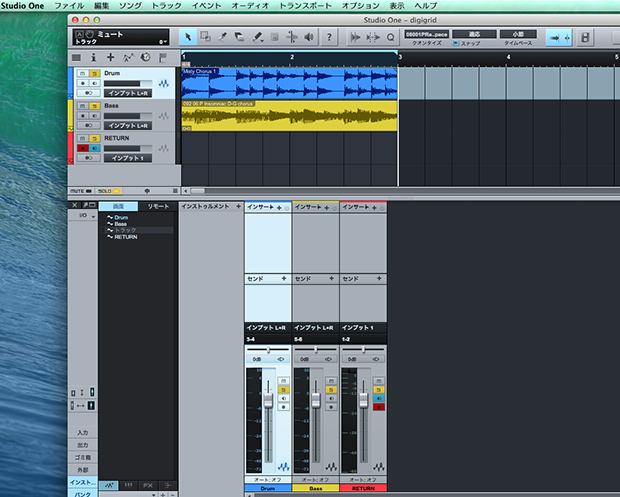Image resolution: width=620 pixels, height=497 pixels.
Task: Open the snap mode dropdown above ステップ
Action: click(x=474, y=34)
